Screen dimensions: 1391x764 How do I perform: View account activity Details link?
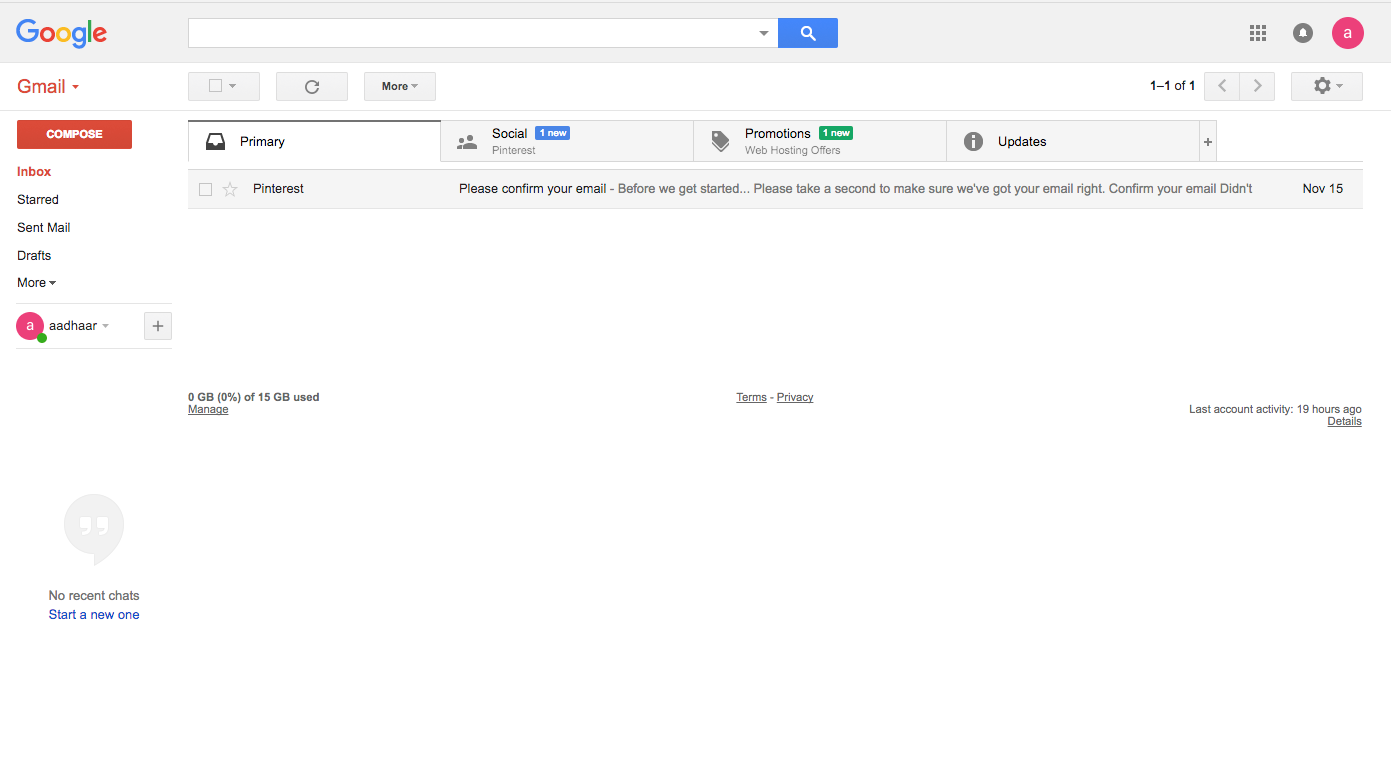1344,421
